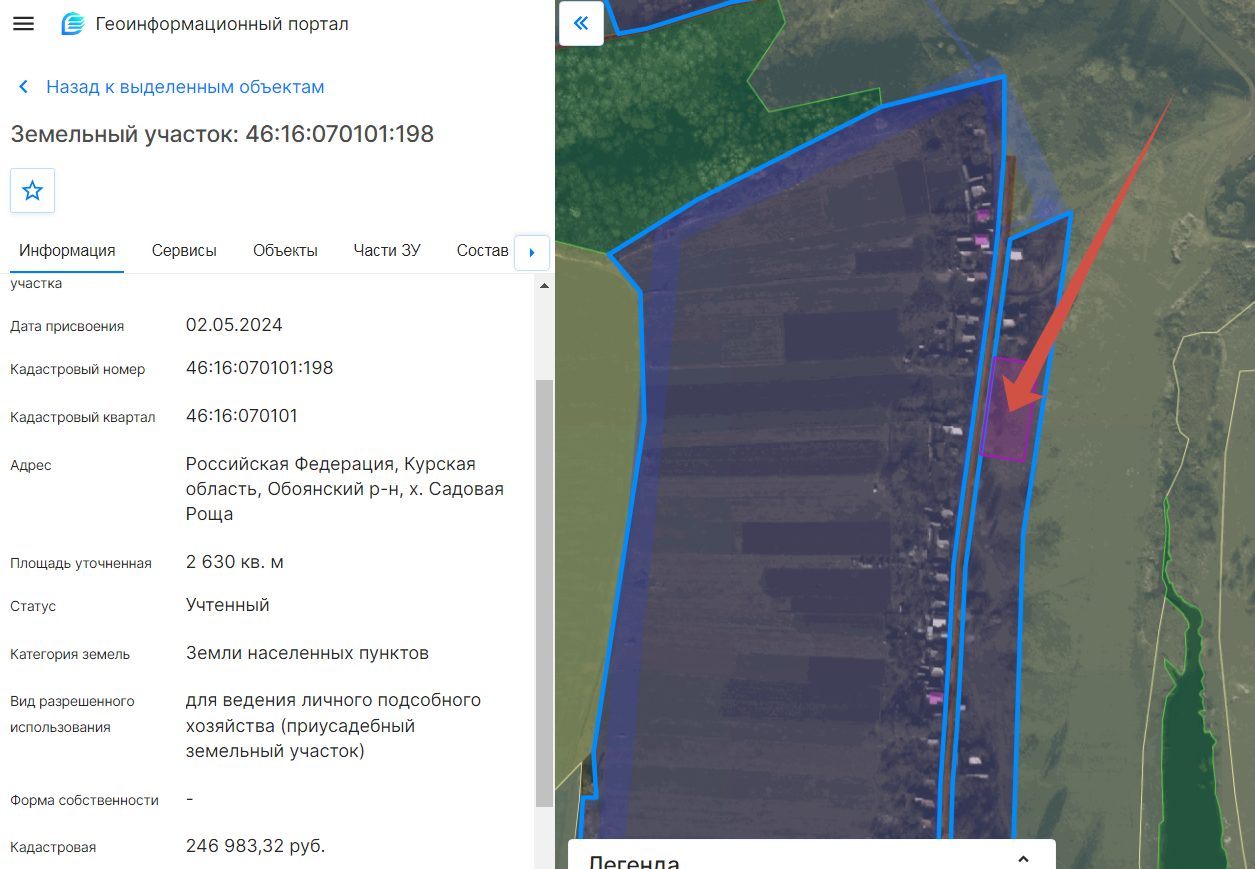The width and height of the screenshot is (1255, 869).
Task: Go back via Назад к выделенным объектам
Action: [x=185, y=87]
